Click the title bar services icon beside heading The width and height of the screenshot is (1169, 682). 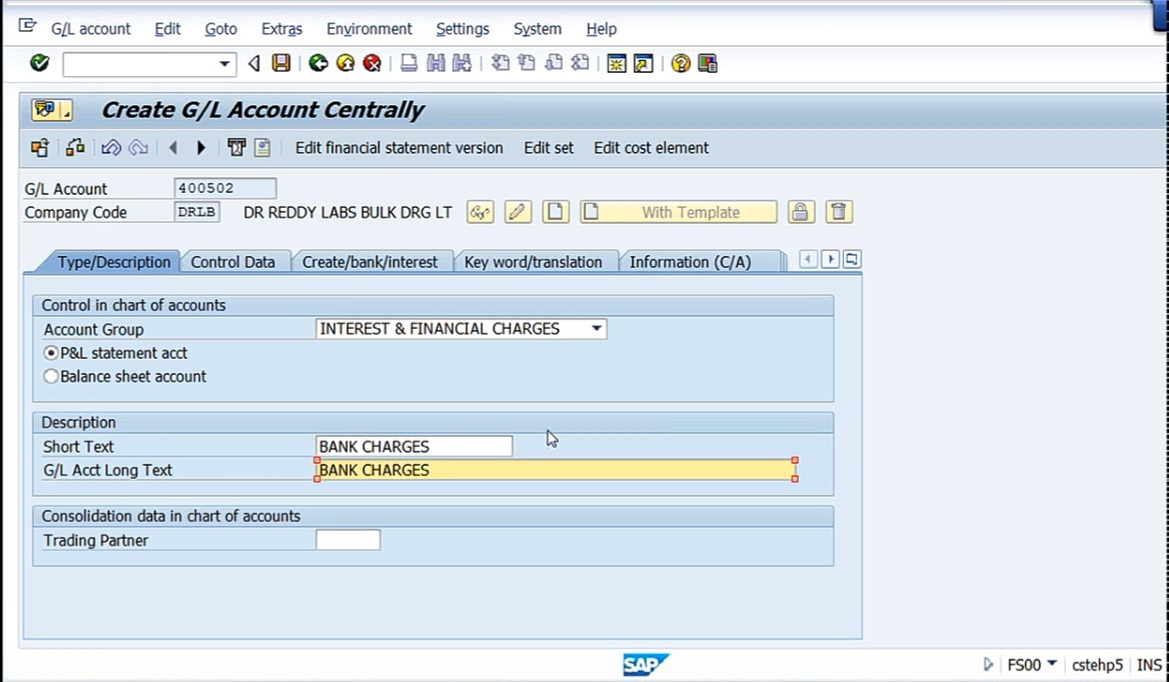[51, 110]
